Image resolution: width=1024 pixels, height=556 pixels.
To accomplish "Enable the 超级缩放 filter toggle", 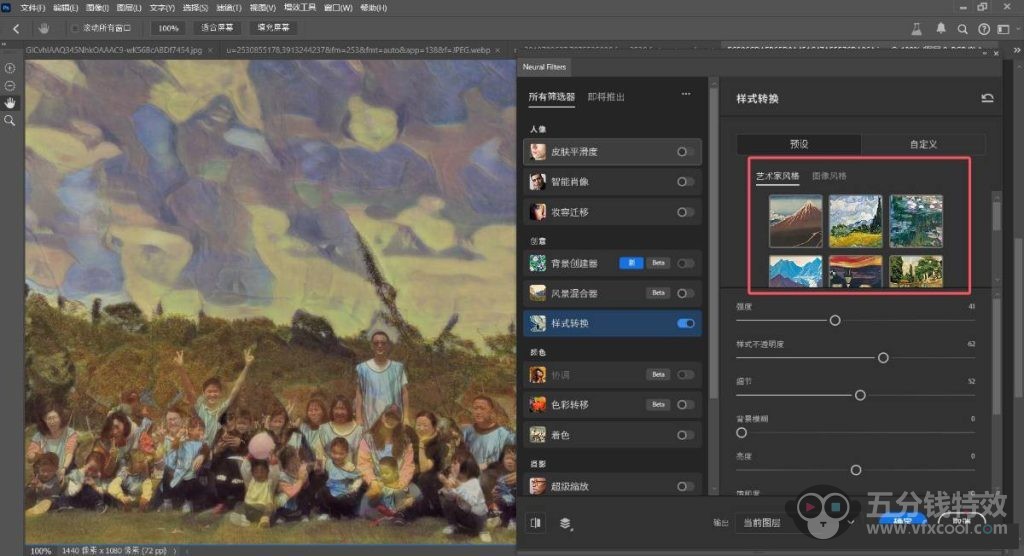I will pyautogui.click(x=685, y=486).
